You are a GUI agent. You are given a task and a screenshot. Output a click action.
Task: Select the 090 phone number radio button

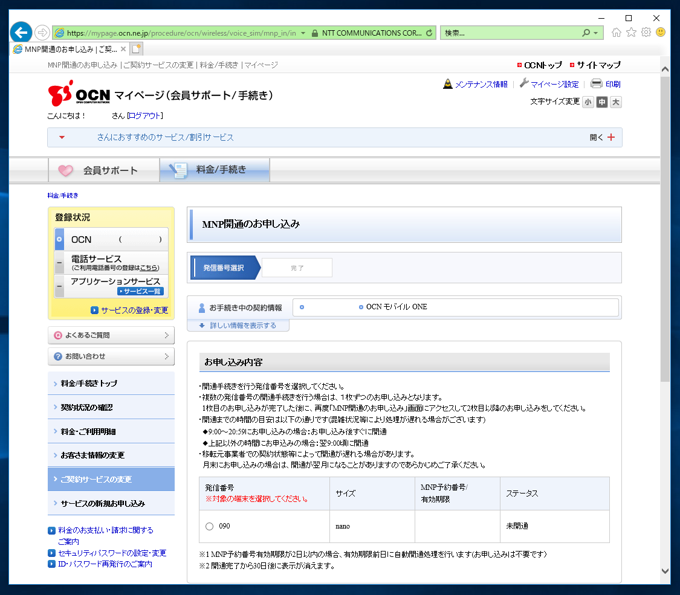pyautogui.click(x=209, y=526)
